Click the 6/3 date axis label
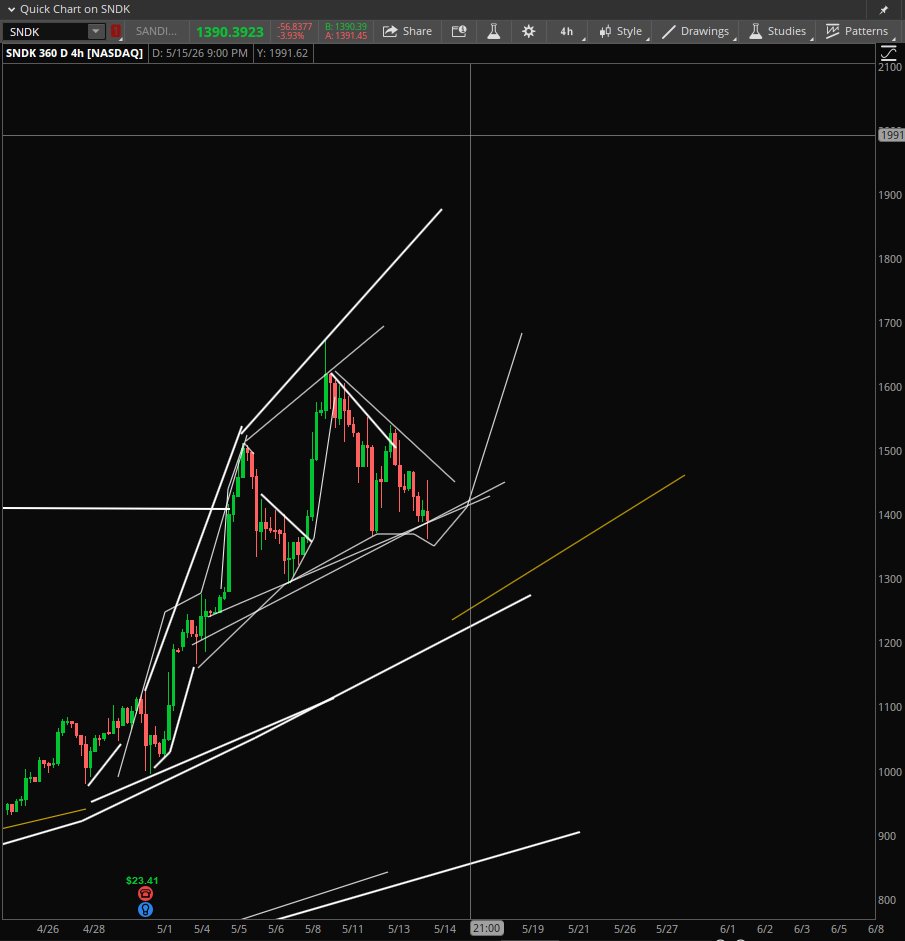 pos(802,929)
